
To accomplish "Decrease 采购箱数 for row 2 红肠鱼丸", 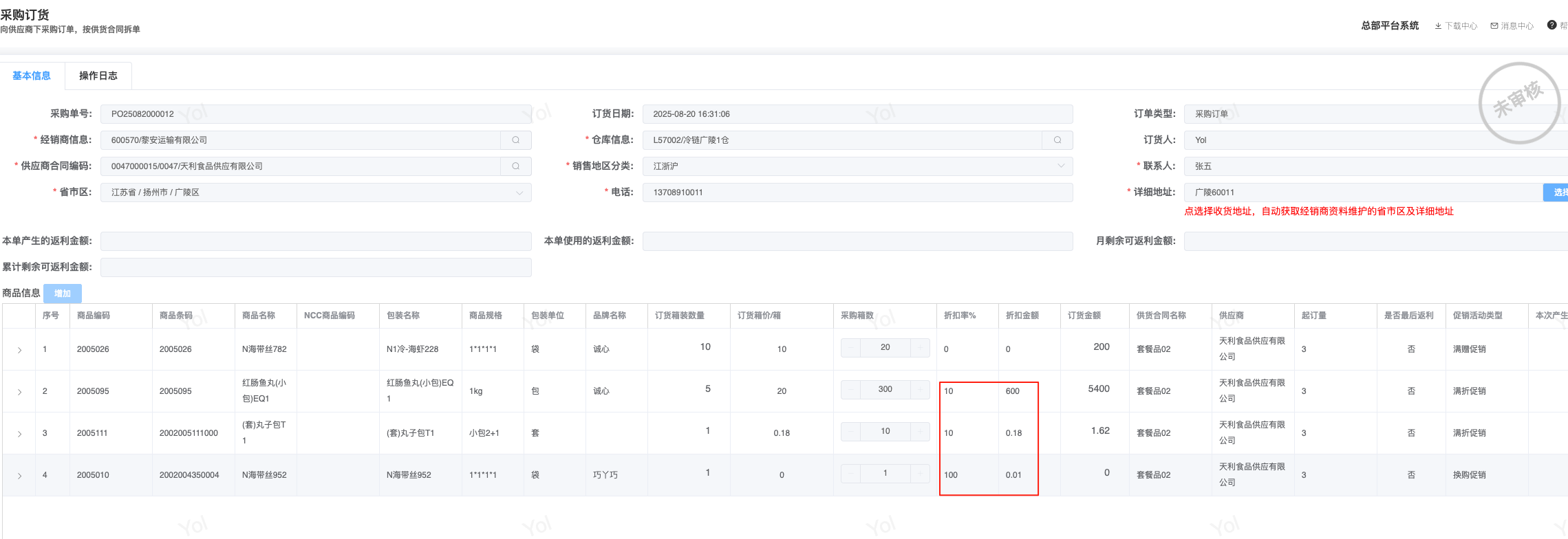I will [x=851, y=390].
